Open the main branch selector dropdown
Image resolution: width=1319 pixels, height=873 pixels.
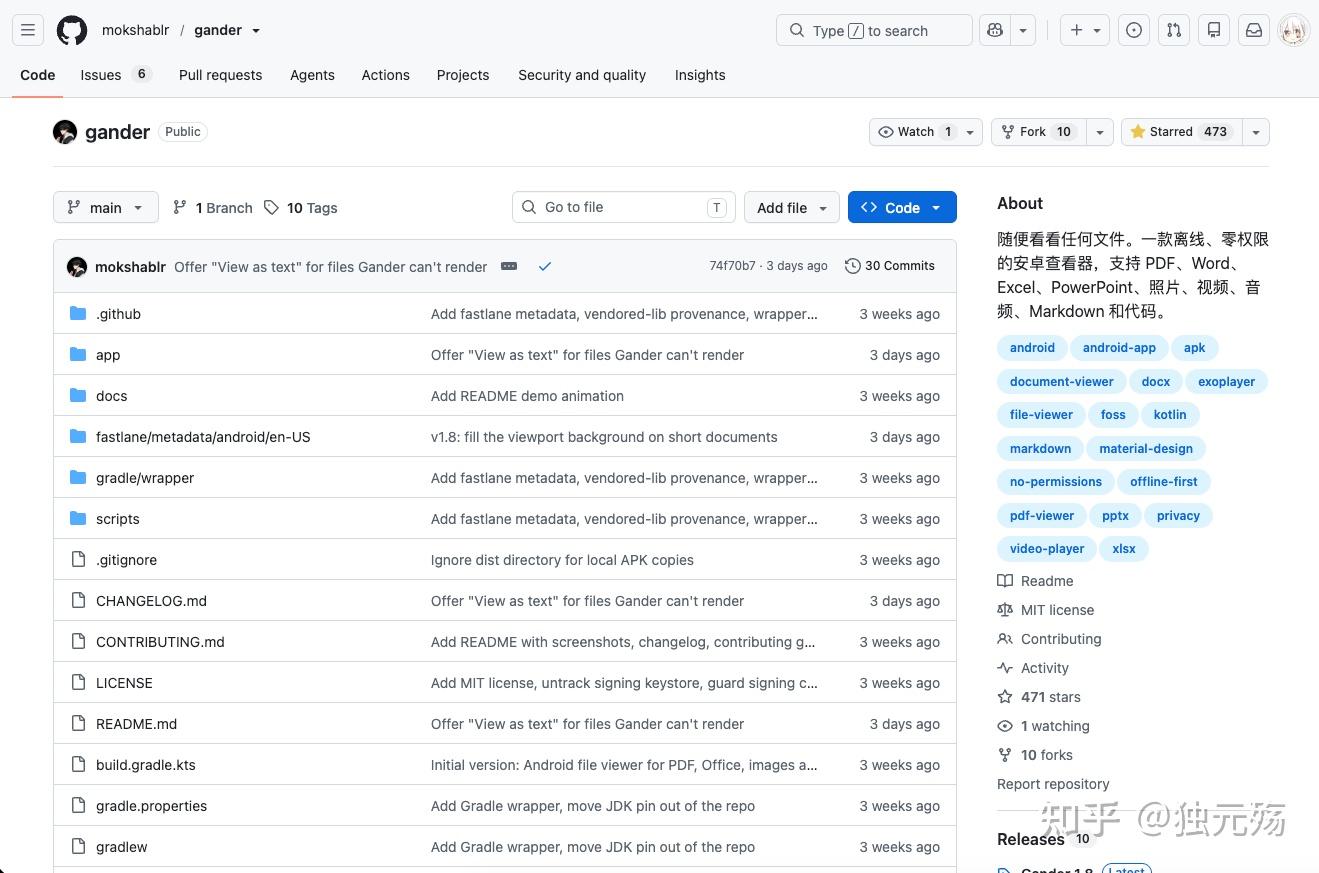click(106, 207)
